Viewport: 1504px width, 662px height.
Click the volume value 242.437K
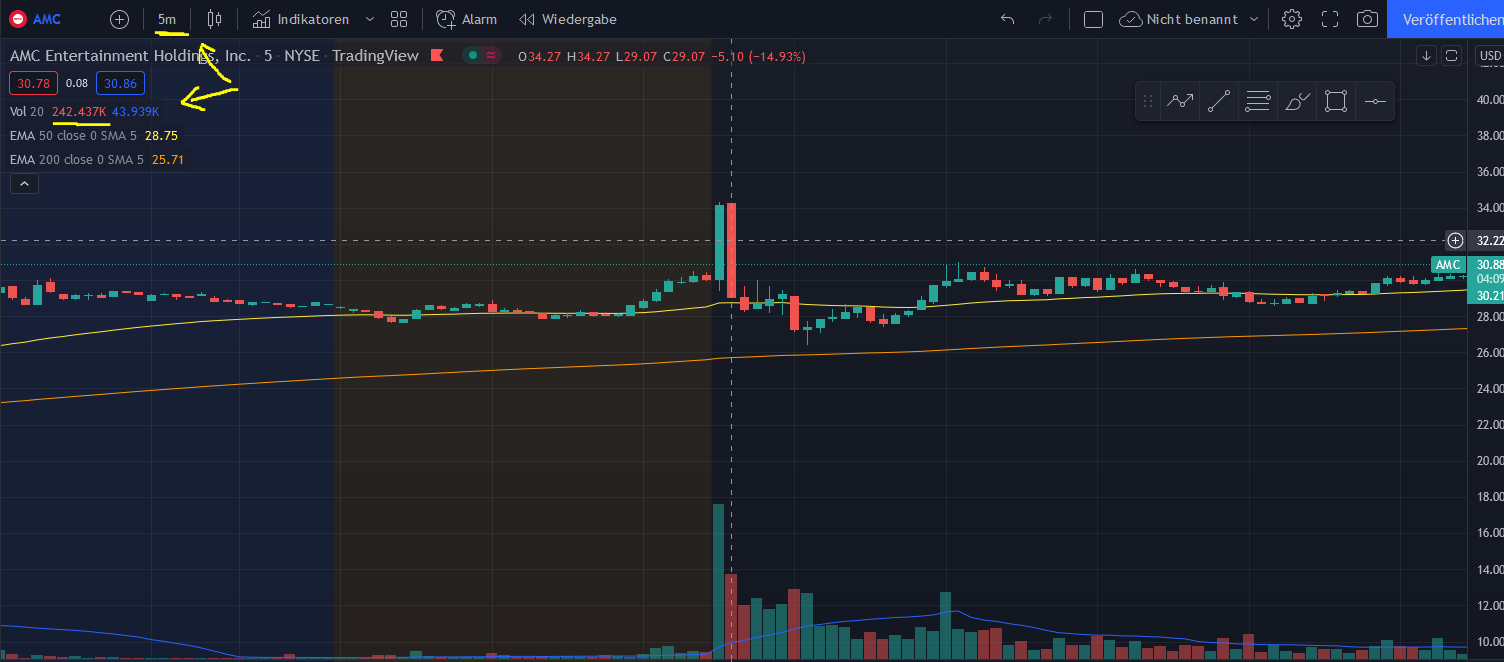(x=79, y=111)
